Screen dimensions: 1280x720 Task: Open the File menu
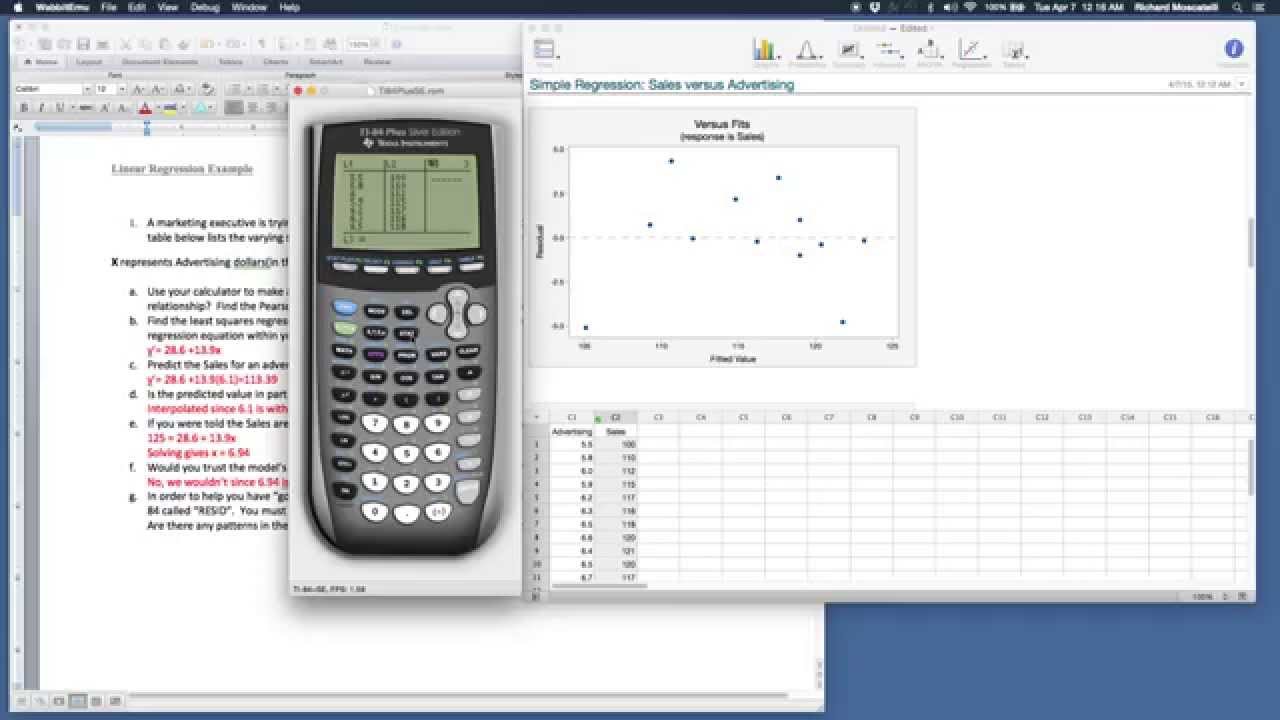108,7
